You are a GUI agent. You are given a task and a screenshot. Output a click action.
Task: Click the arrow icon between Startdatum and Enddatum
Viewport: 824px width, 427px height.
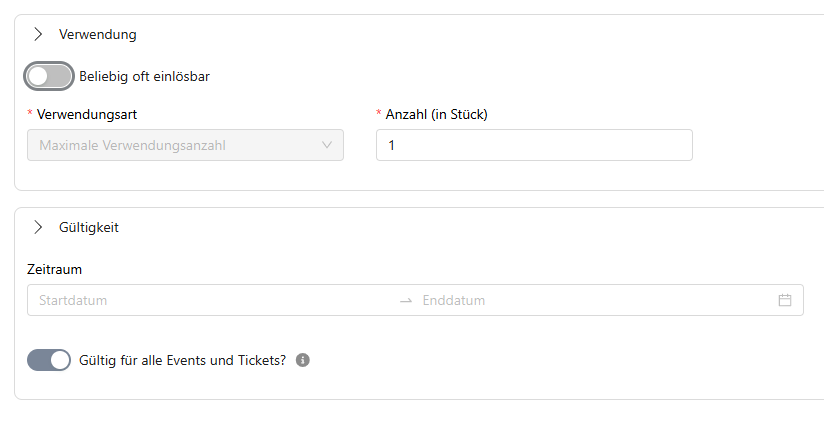click(x=406, y=300)
